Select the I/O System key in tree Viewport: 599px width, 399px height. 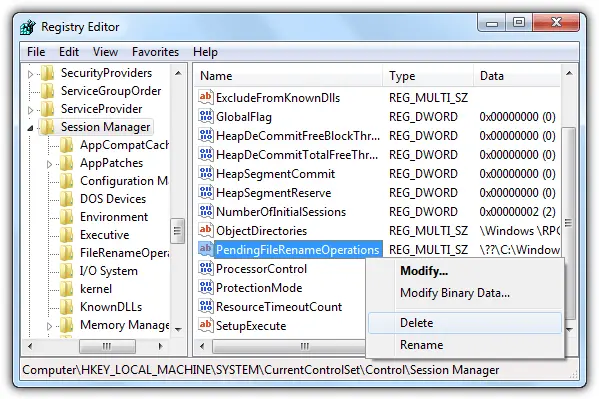pos(108,271)
